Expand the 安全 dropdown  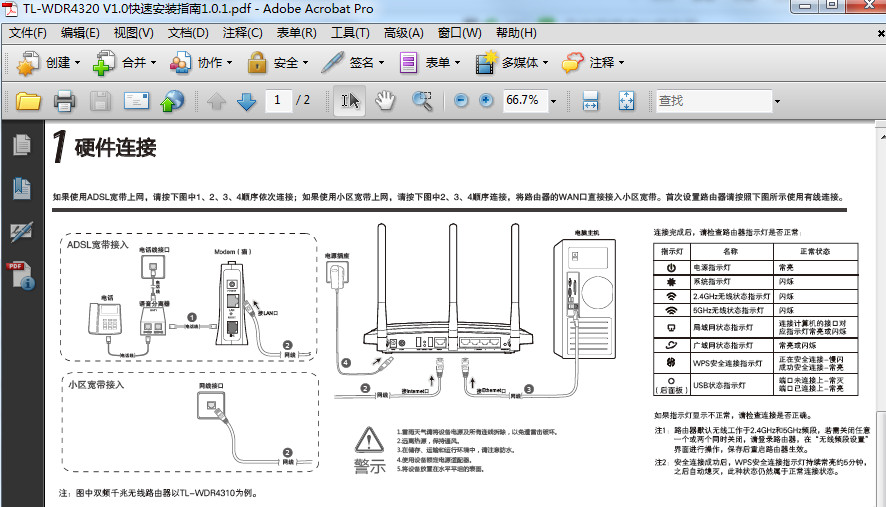coord(305,63)
